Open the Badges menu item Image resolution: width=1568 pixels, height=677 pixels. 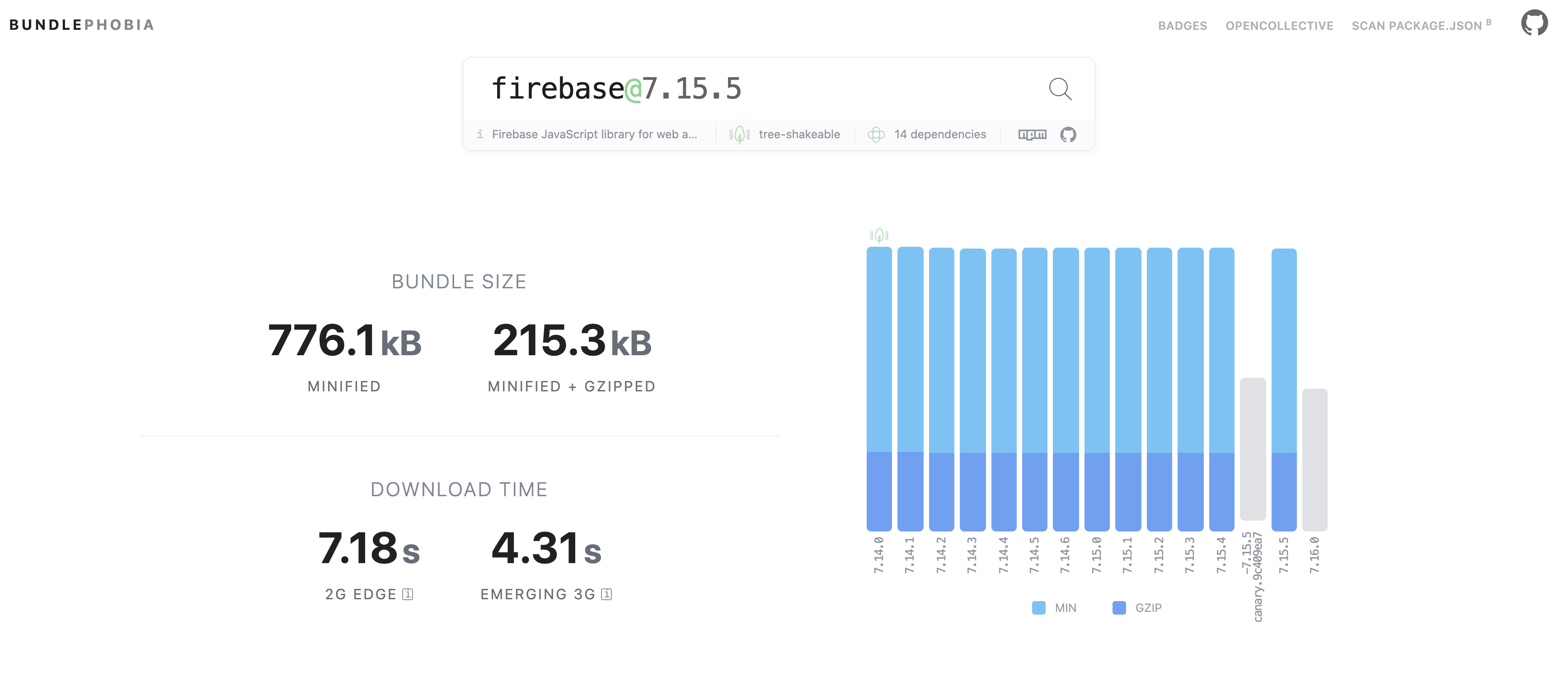click(x=1182, y=26)
